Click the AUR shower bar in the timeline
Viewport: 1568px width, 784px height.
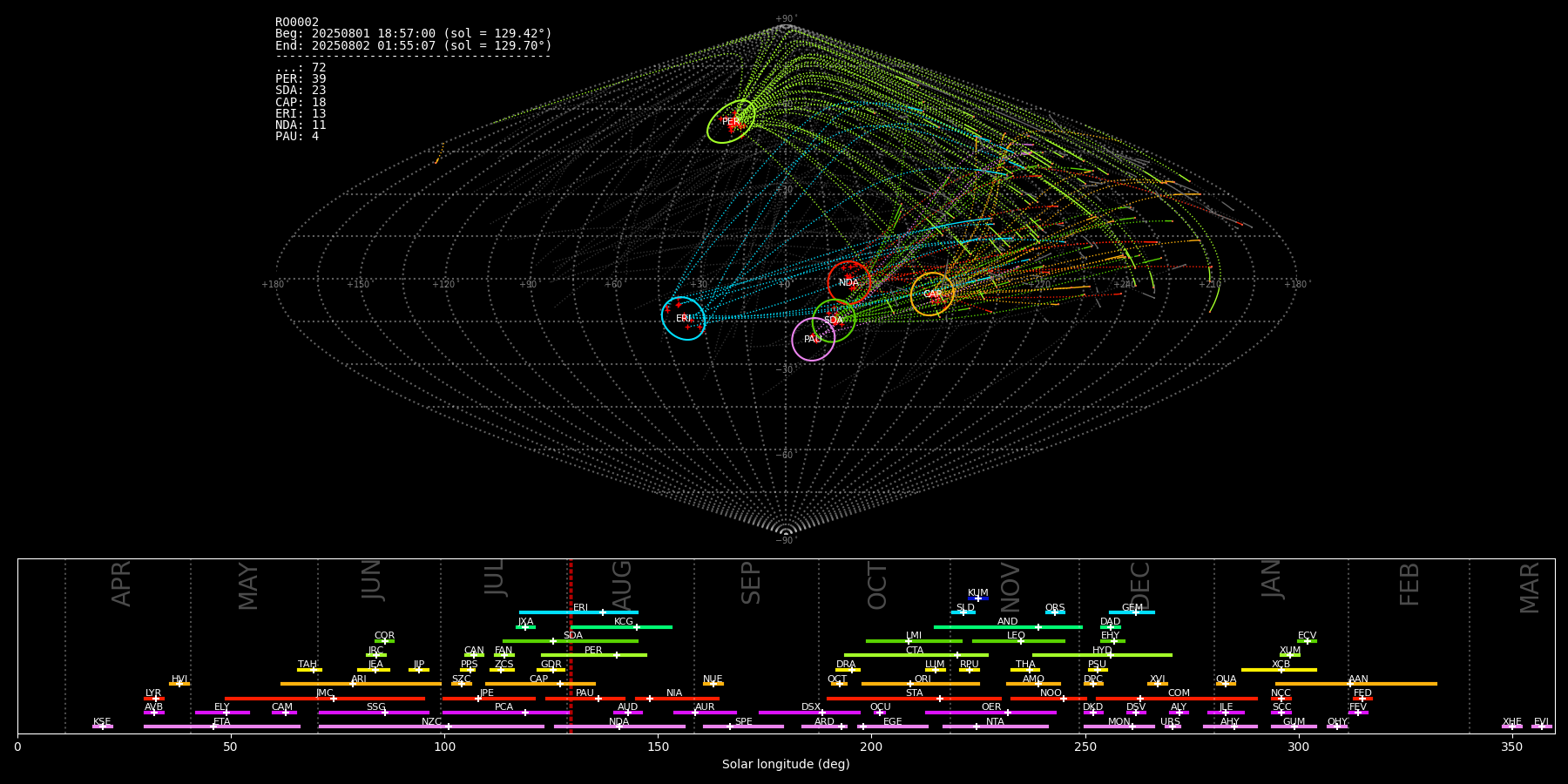(x=705, y=713)
